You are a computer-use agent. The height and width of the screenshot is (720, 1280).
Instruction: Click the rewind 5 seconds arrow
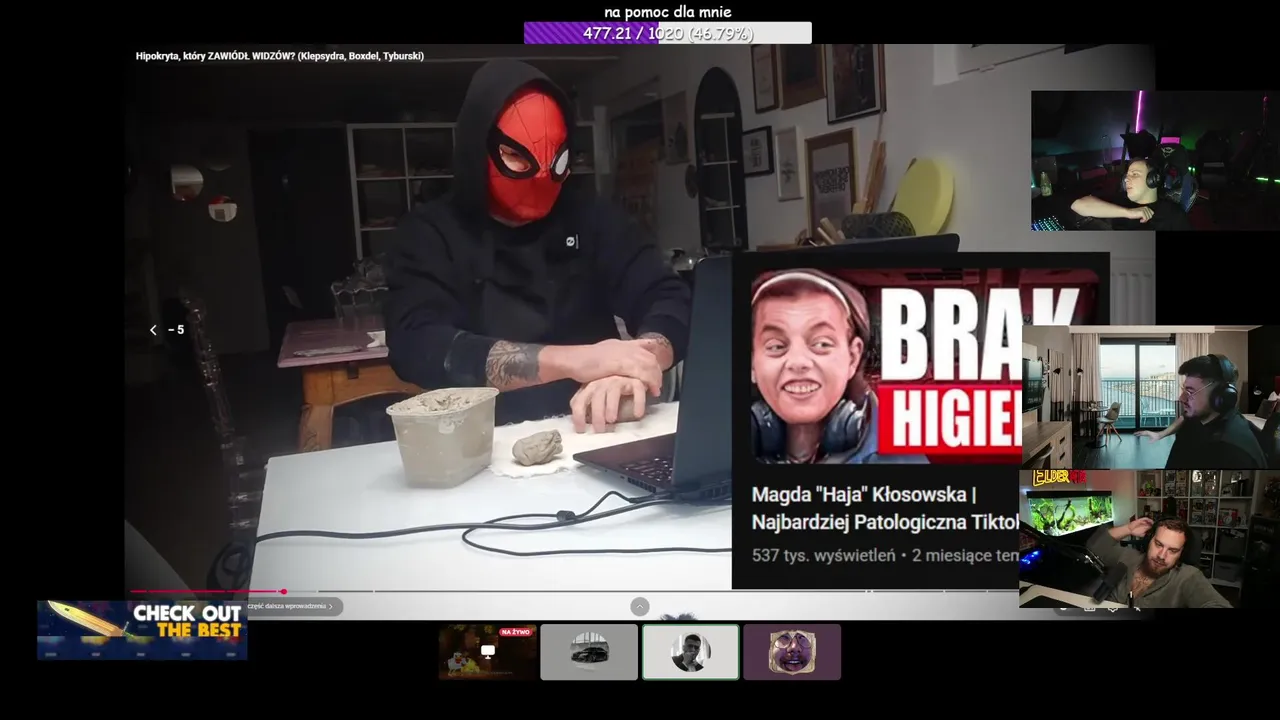[x=153, y=330]
